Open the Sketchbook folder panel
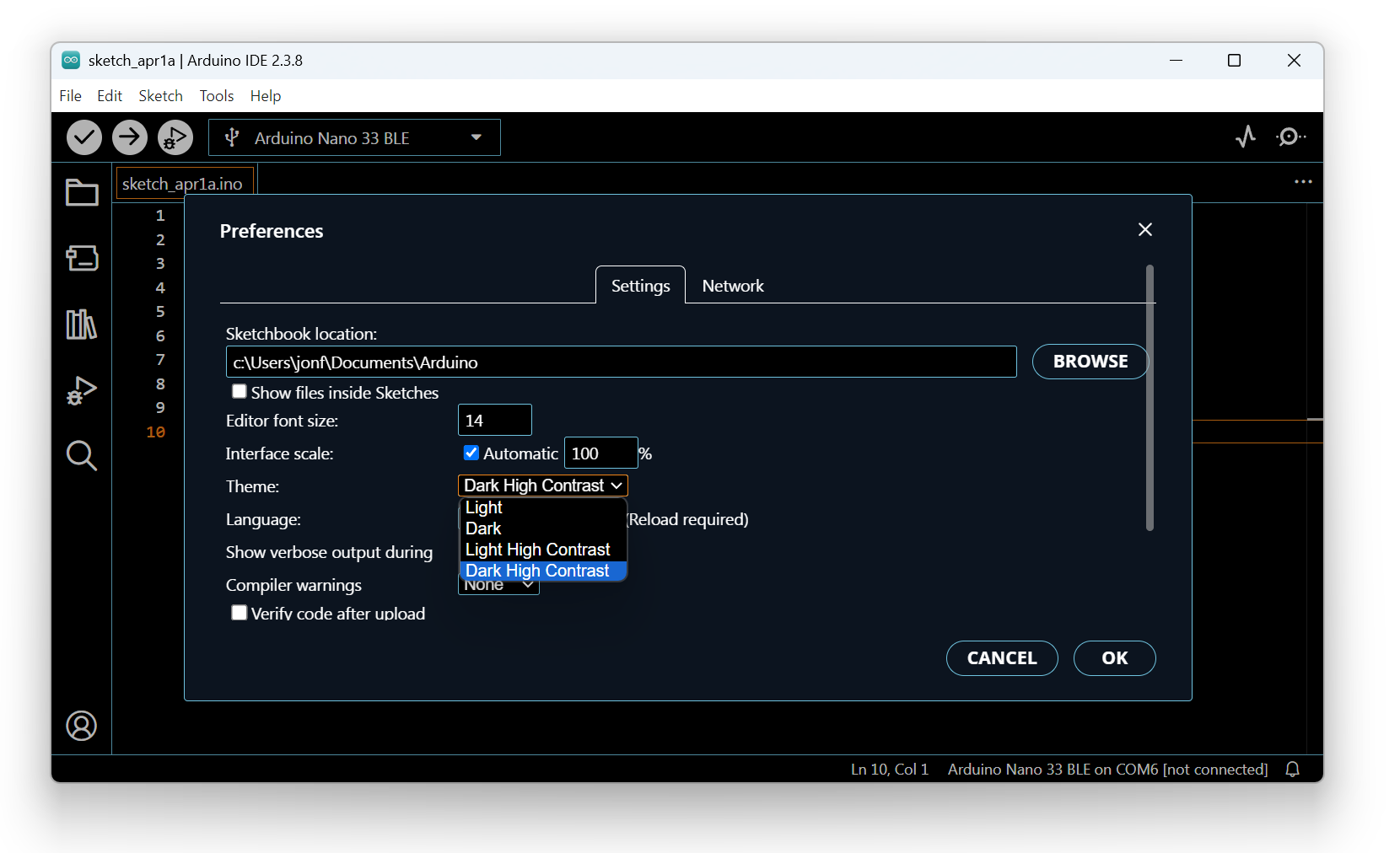1400x853 pixels. click(82, 193)
